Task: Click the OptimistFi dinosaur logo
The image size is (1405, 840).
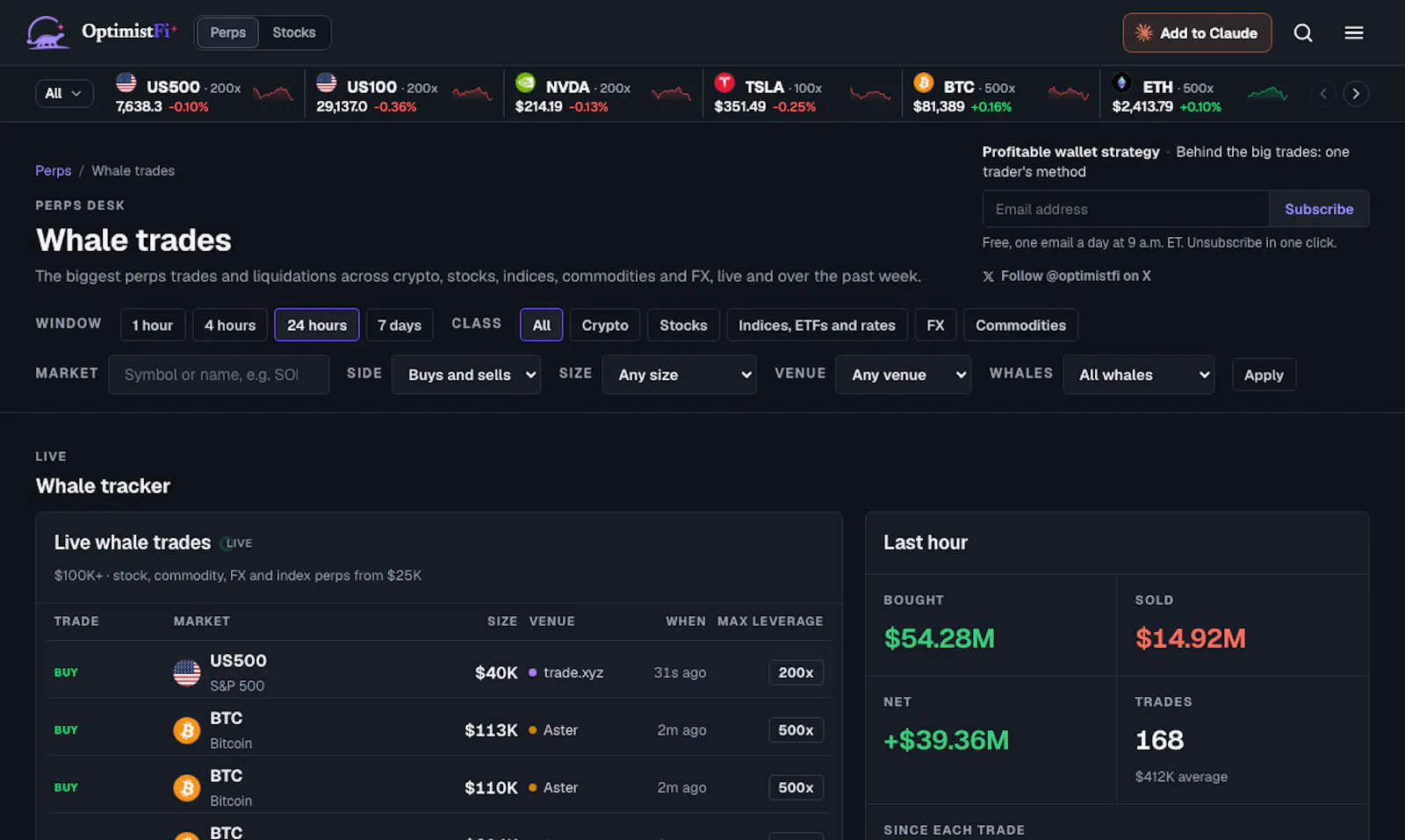Action: tap(47, 32)
